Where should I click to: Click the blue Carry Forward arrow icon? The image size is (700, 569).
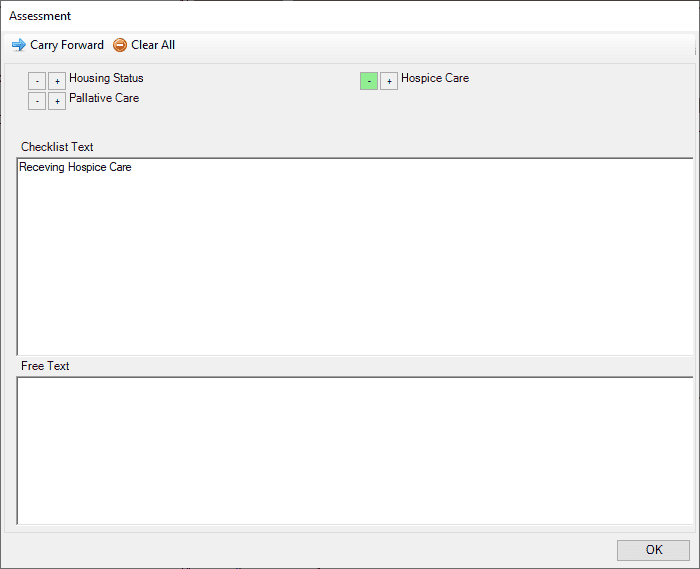(x=19, y=45)
